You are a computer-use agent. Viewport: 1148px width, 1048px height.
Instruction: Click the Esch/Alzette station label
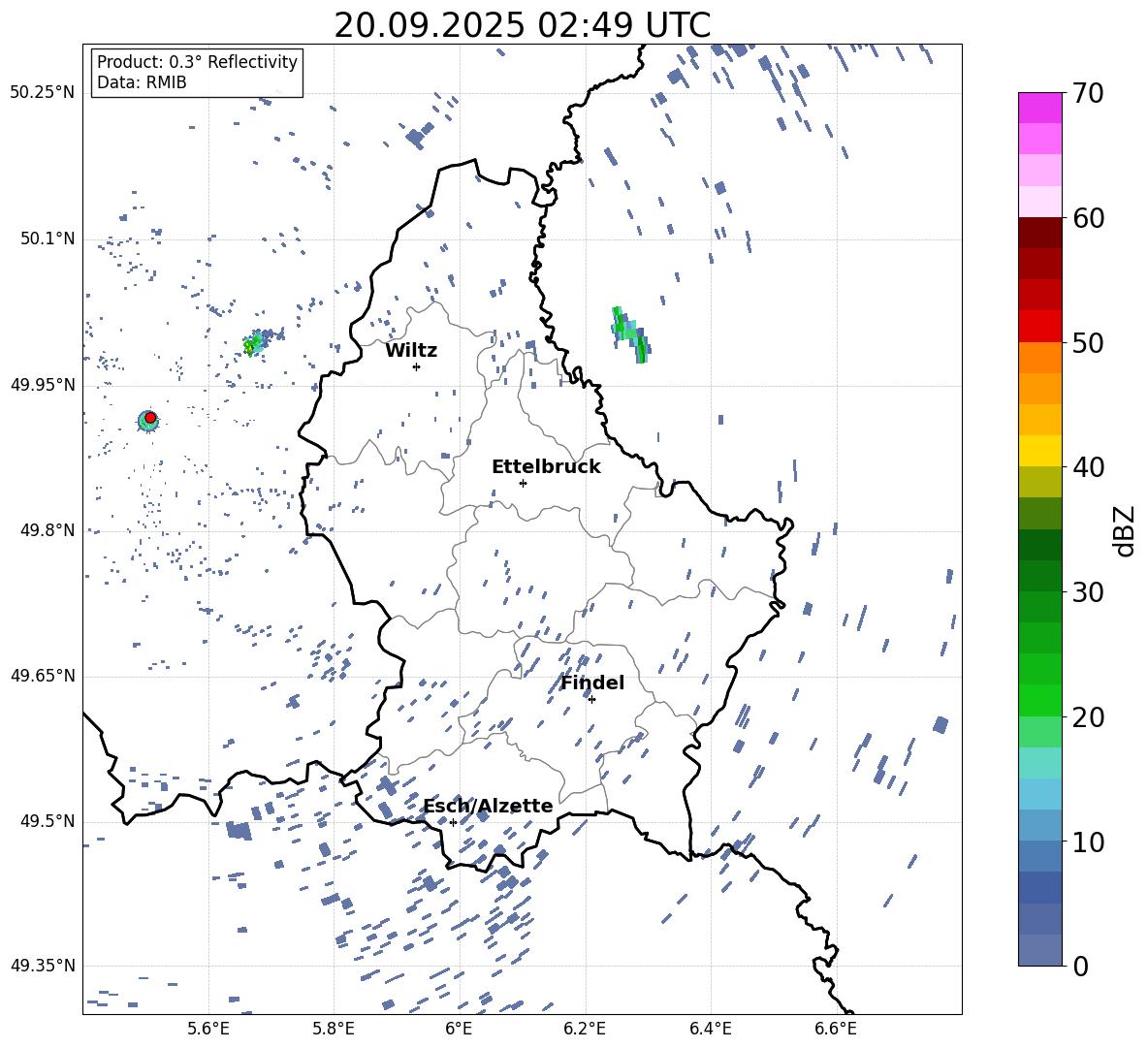coord(488,806)
